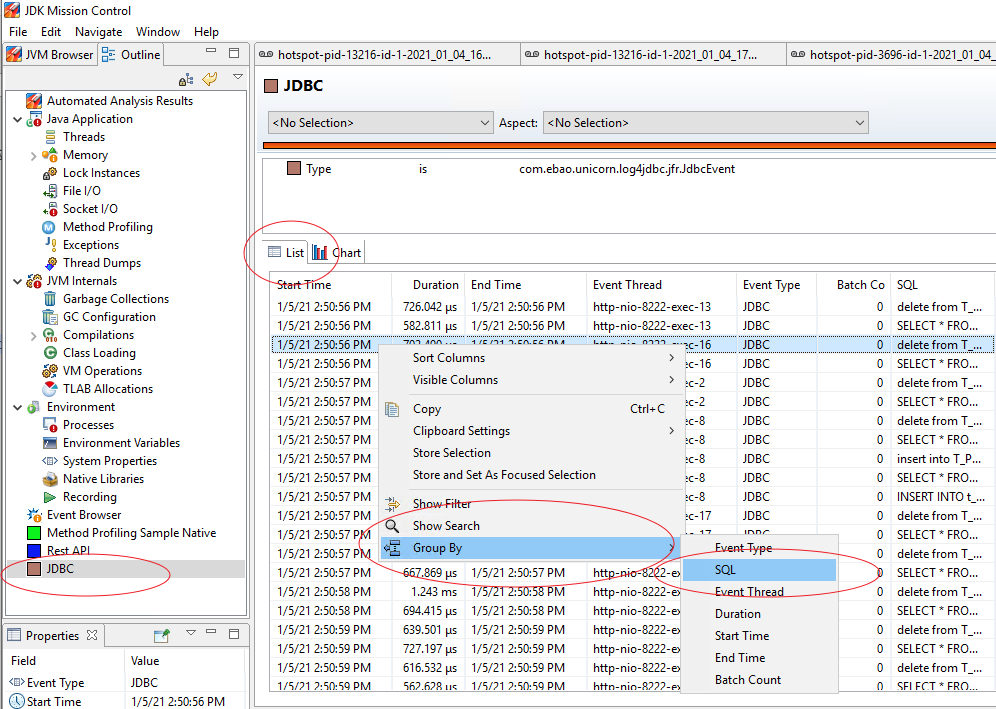This screenshot has height=709, width=996.
Task: Open the Aspect dropdown
Action: click(x=705, y=123)
